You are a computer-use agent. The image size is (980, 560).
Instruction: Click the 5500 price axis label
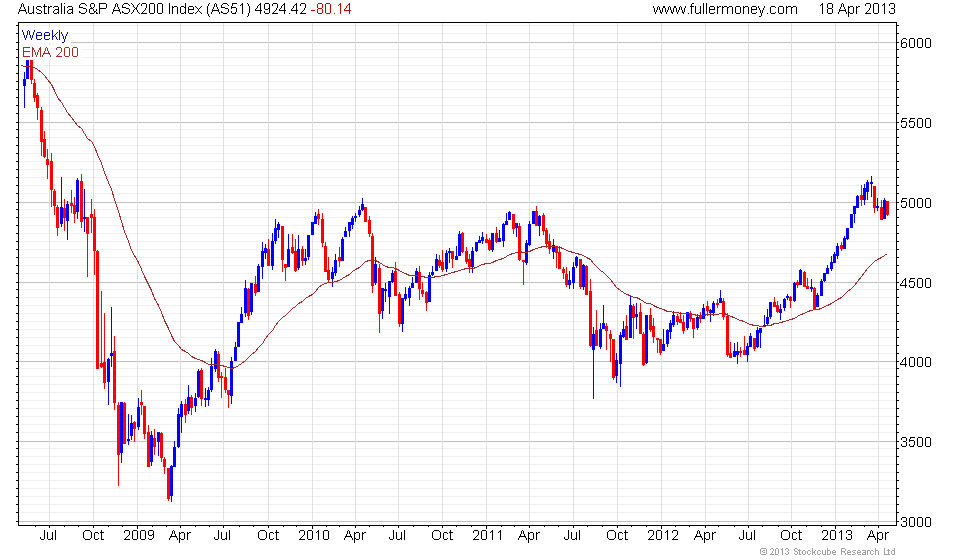pos(916,123)
